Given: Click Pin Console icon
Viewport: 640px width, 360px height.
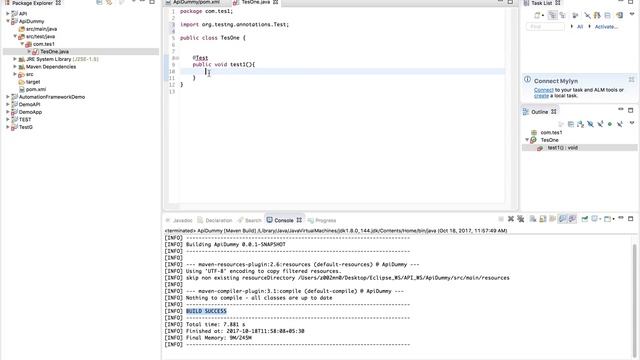Looking at the screenshot, I should [x=584, y=219].
